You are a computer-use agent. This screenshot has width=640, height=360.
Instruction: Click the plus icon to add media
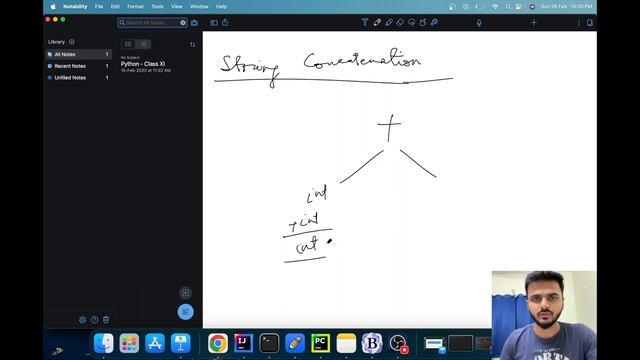[533, 23]
